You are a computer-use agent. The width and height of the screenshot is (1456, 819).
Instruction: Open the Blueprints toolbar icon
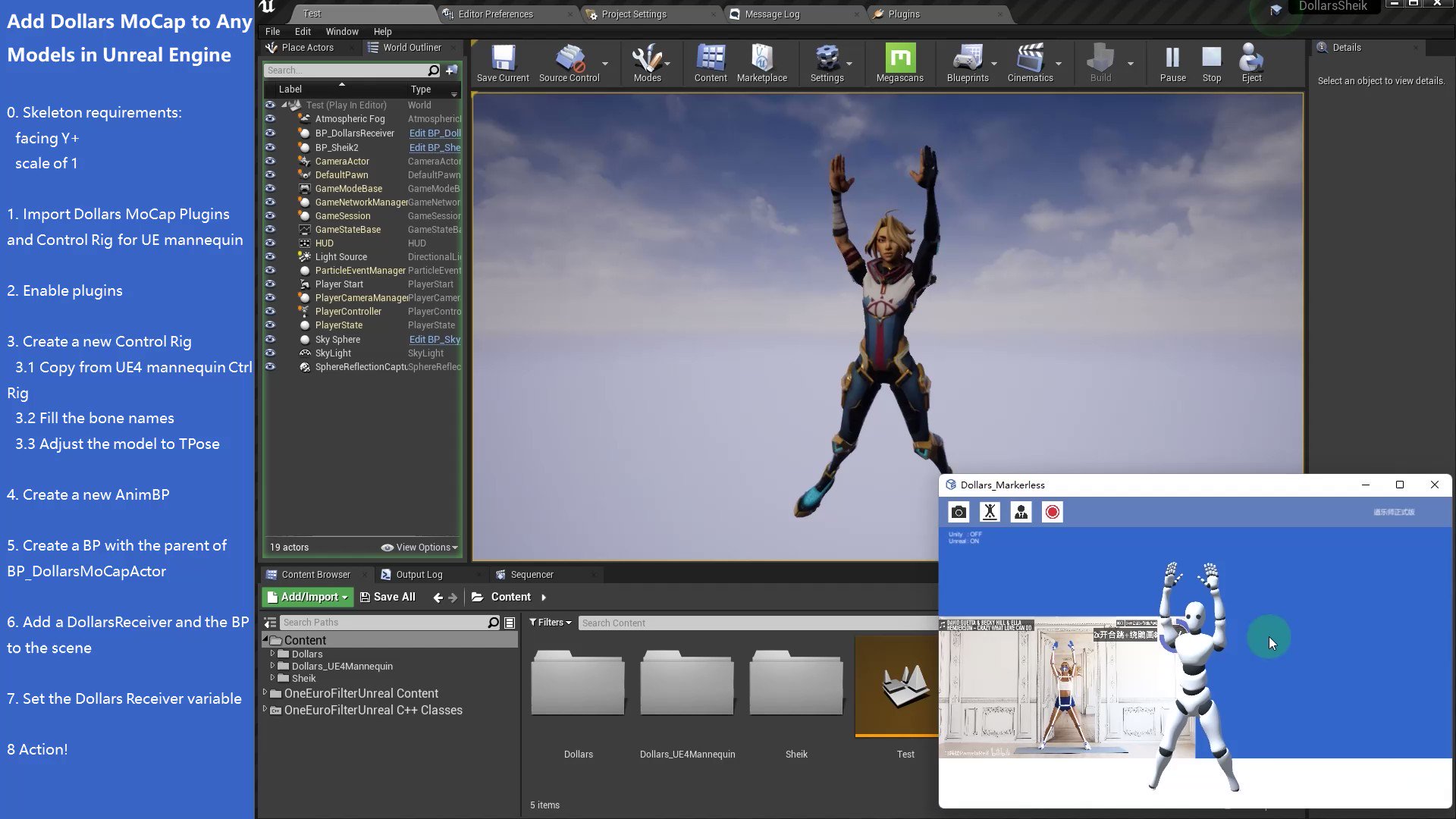point(968,63)
